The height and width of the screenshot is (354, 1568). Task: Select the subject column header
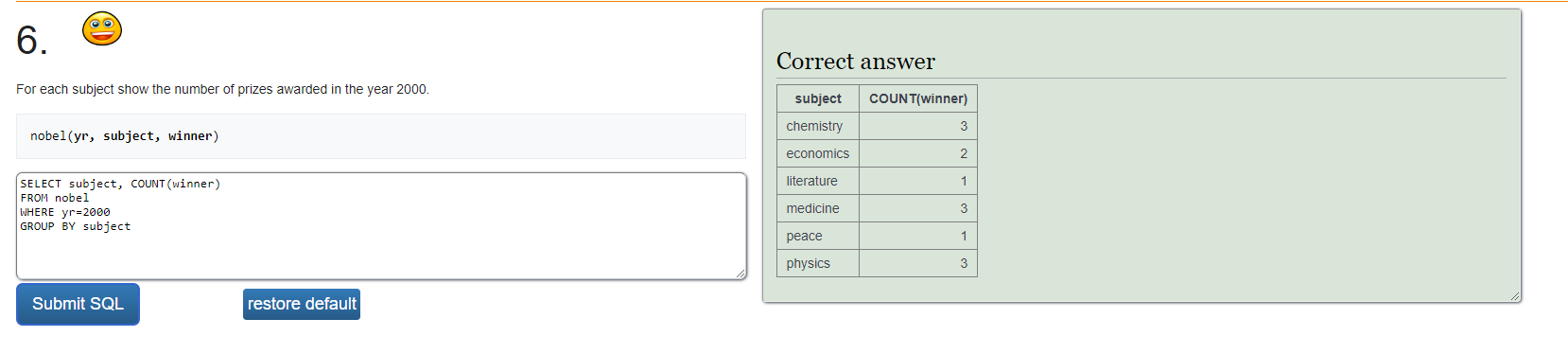coord(818,98)
